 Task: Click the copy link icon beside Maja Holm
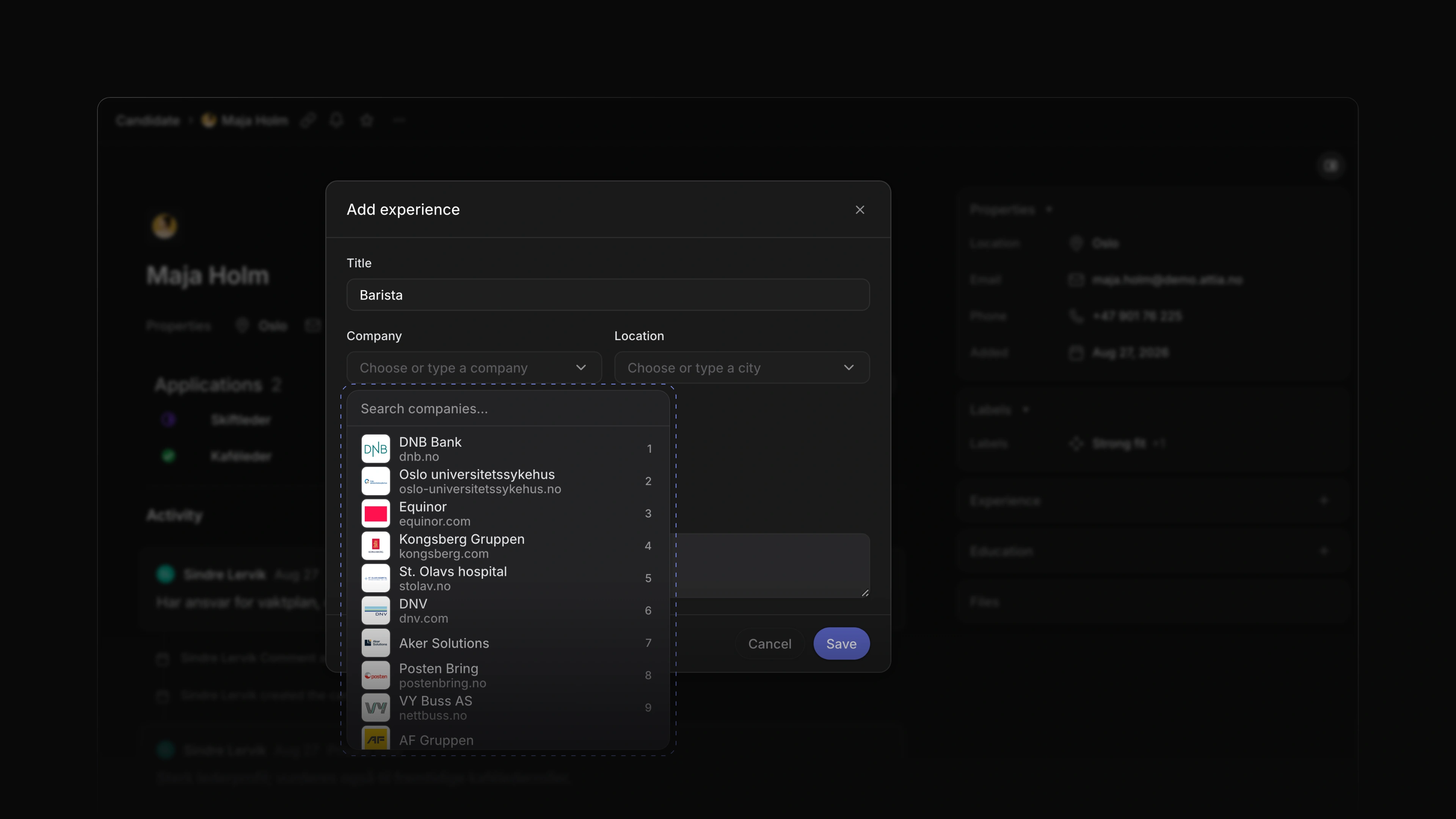coord(308,120)
